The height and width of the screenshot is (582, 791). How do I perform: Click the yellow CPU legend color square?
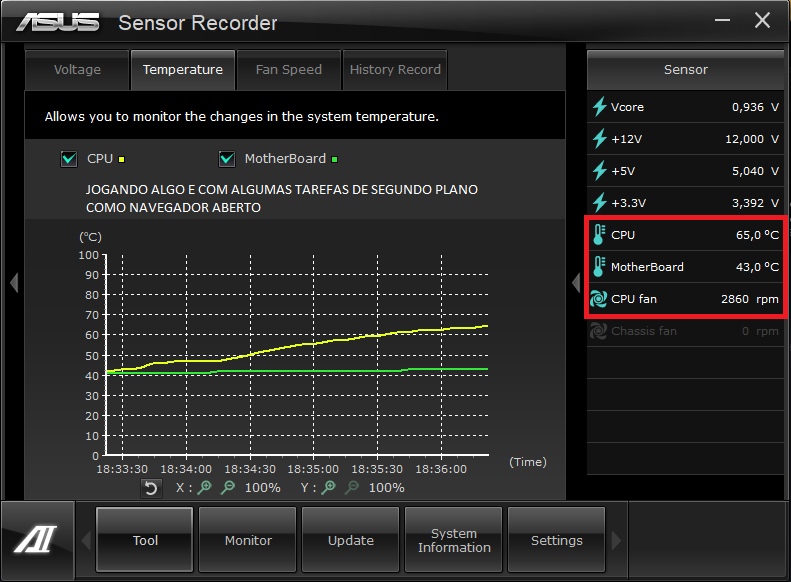tap(121, 159)
